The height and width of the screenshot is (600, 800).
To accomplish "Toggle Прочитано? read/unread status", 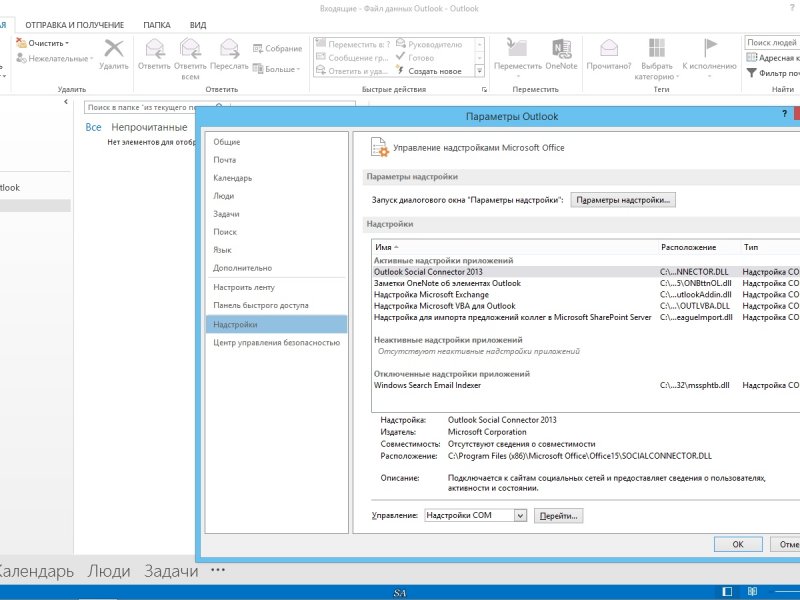I will tap(609, 54).
